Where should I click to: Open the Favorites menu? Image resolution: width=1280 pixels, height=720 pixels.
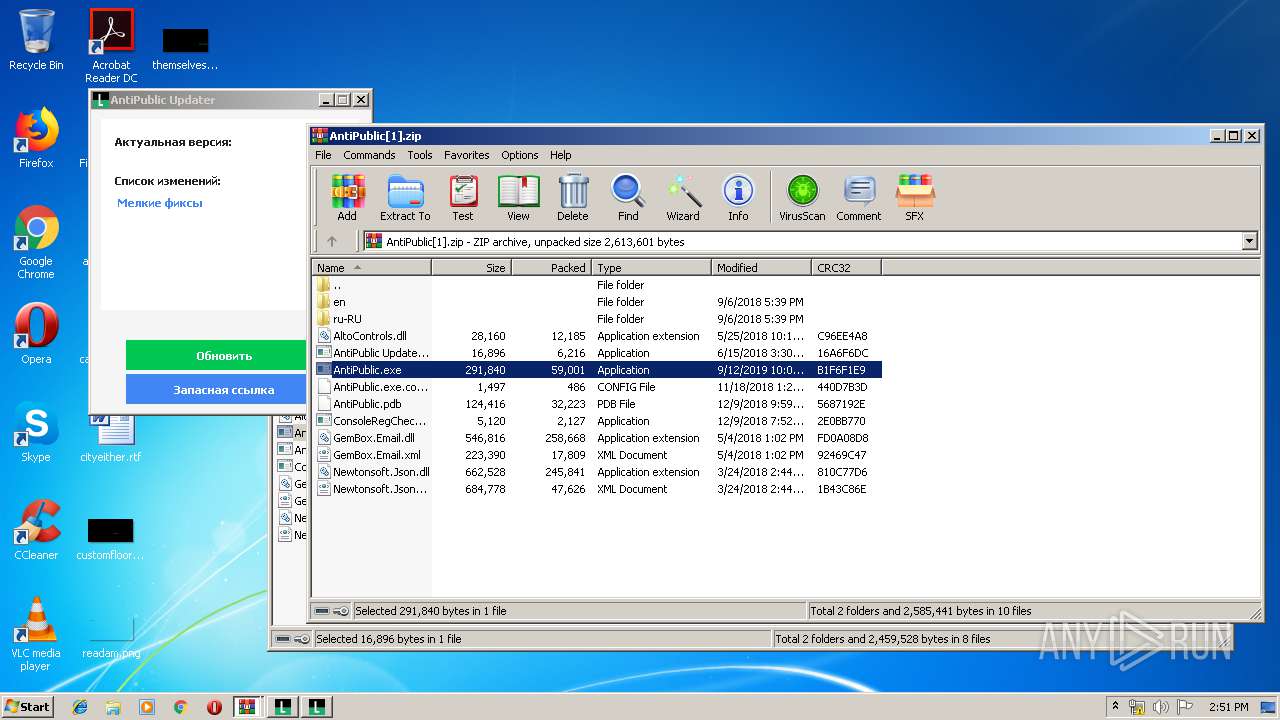[x=467, y=155]
